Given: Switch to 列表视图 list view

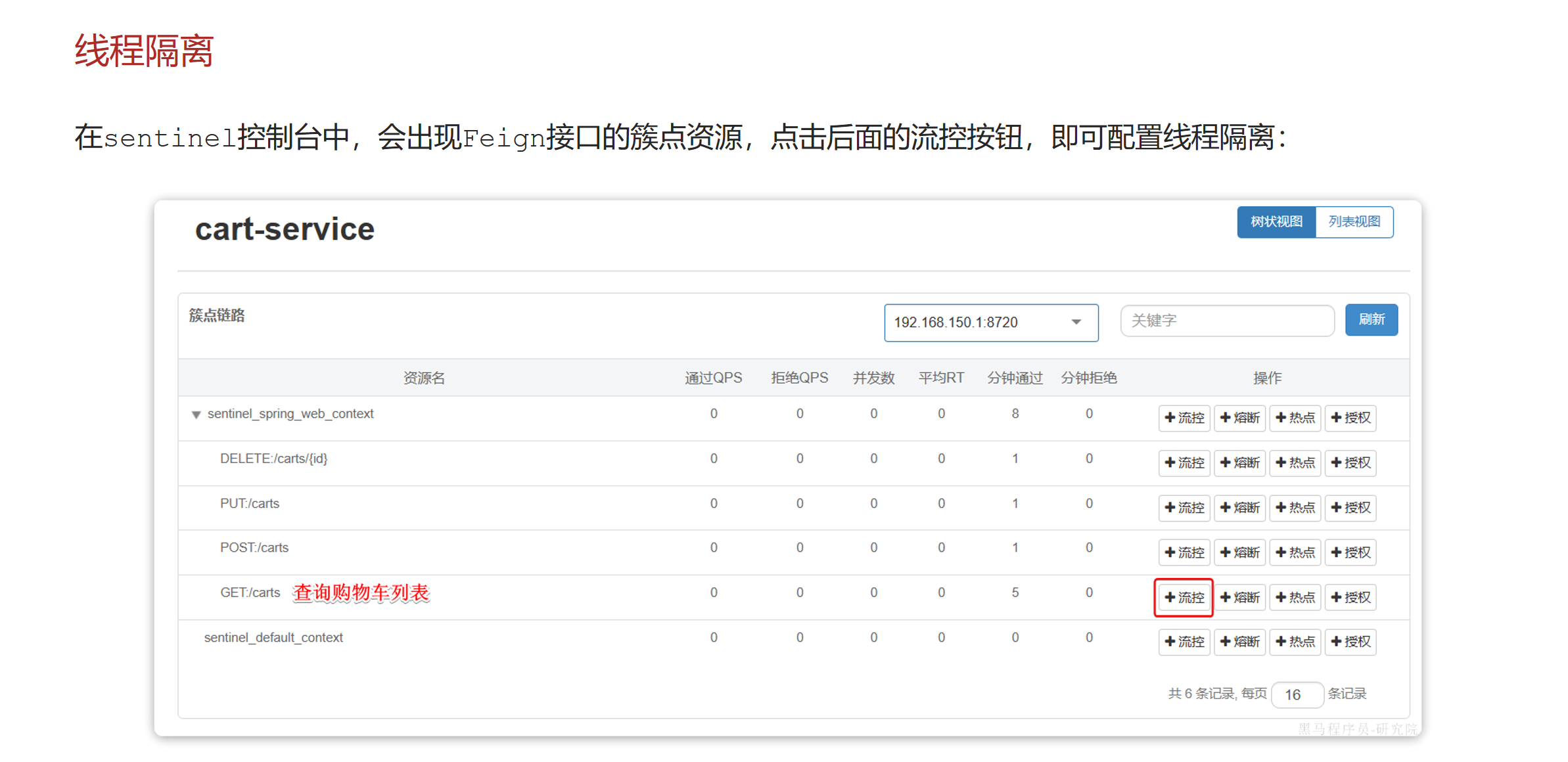Looking at the screenshot, I should pos(1355,222).
